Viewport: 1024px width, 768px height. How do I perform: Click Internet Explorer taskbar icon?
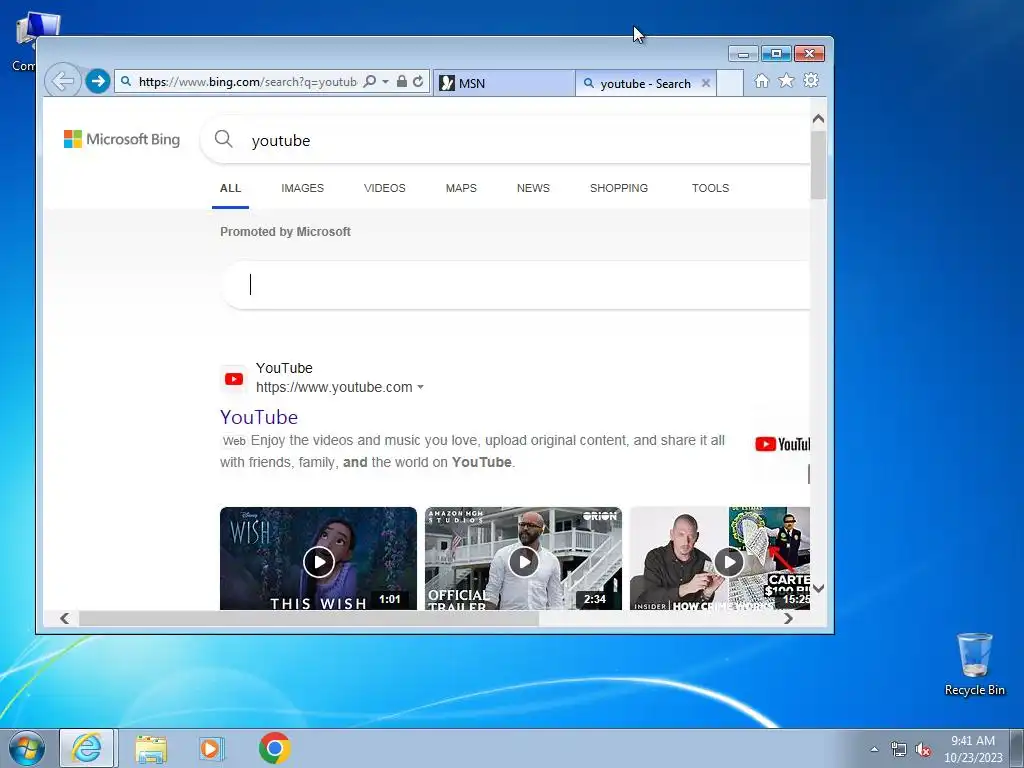click(87, 748)
